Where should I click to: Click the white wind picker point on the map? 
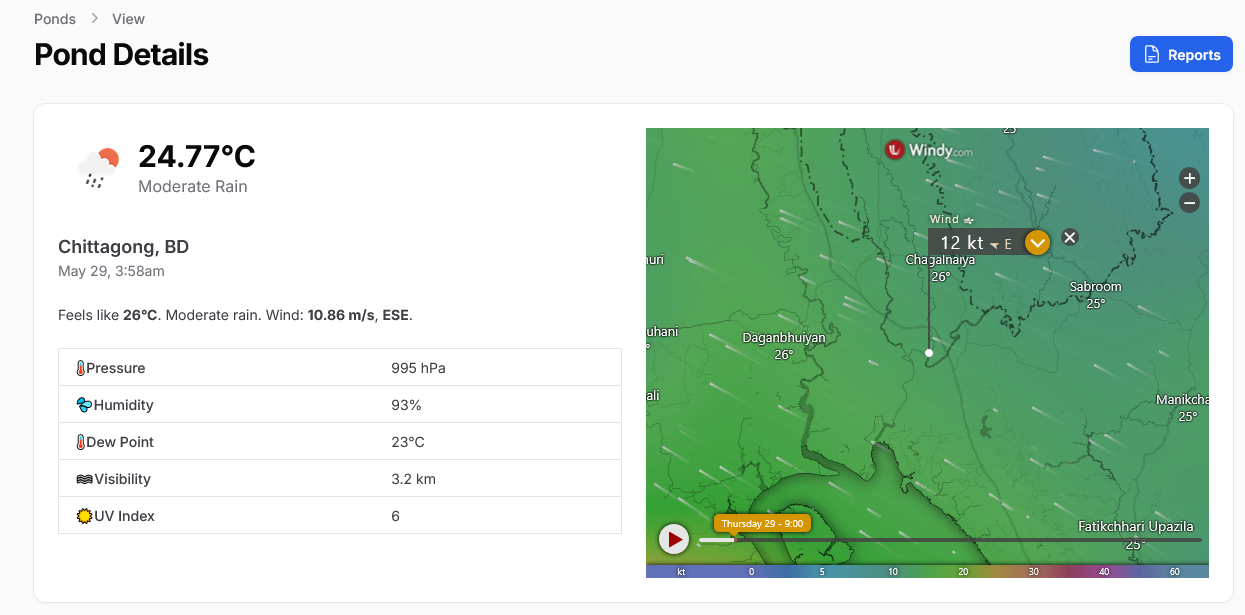tap(929, 353)
